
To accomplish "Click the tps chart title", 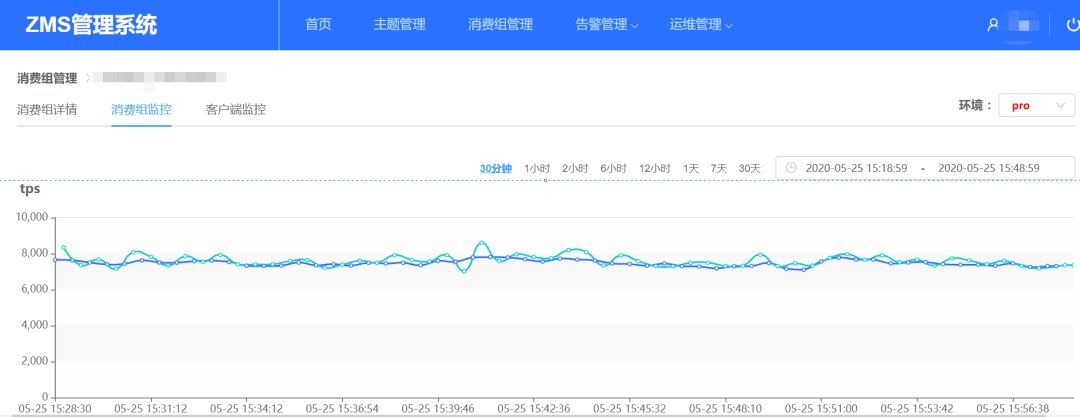I will pos(29,190).
